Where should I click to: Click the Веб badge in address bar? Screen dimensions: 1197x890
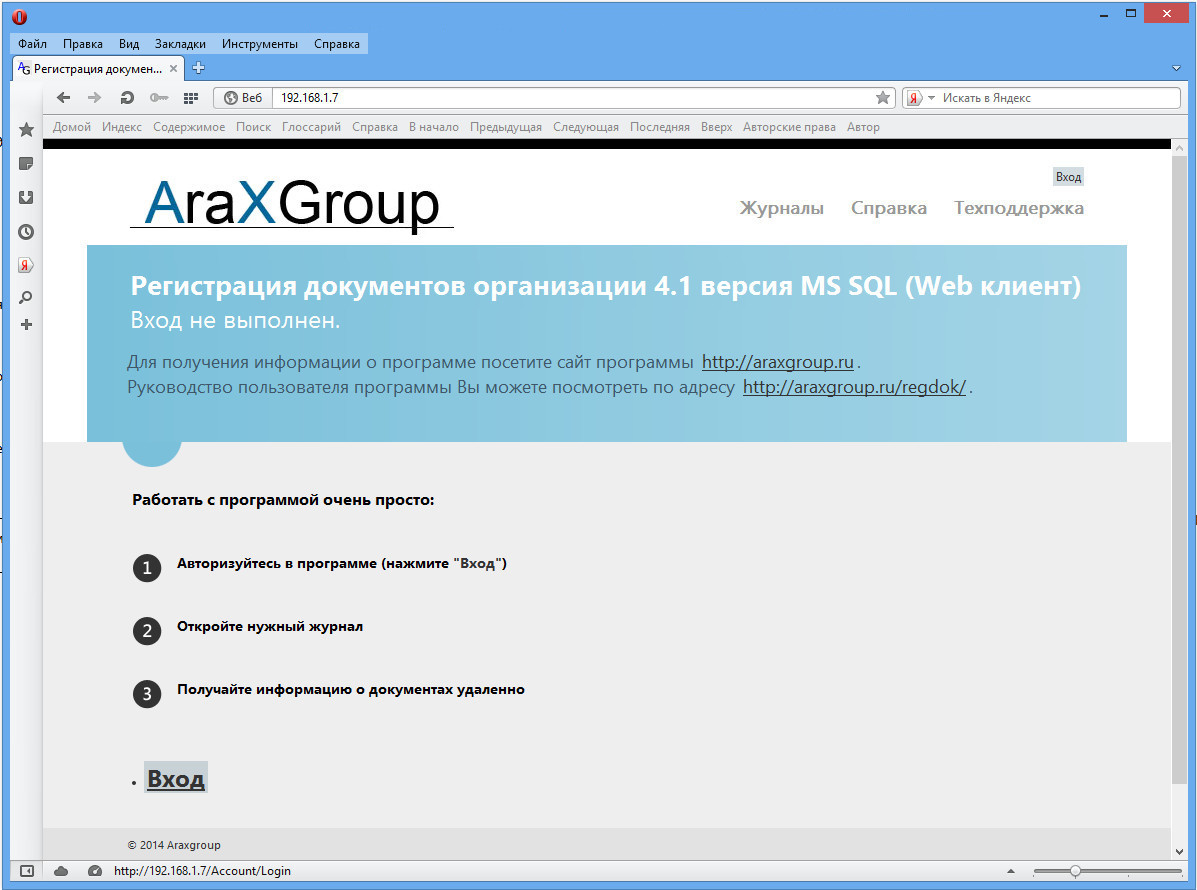[x=244, y=98]
